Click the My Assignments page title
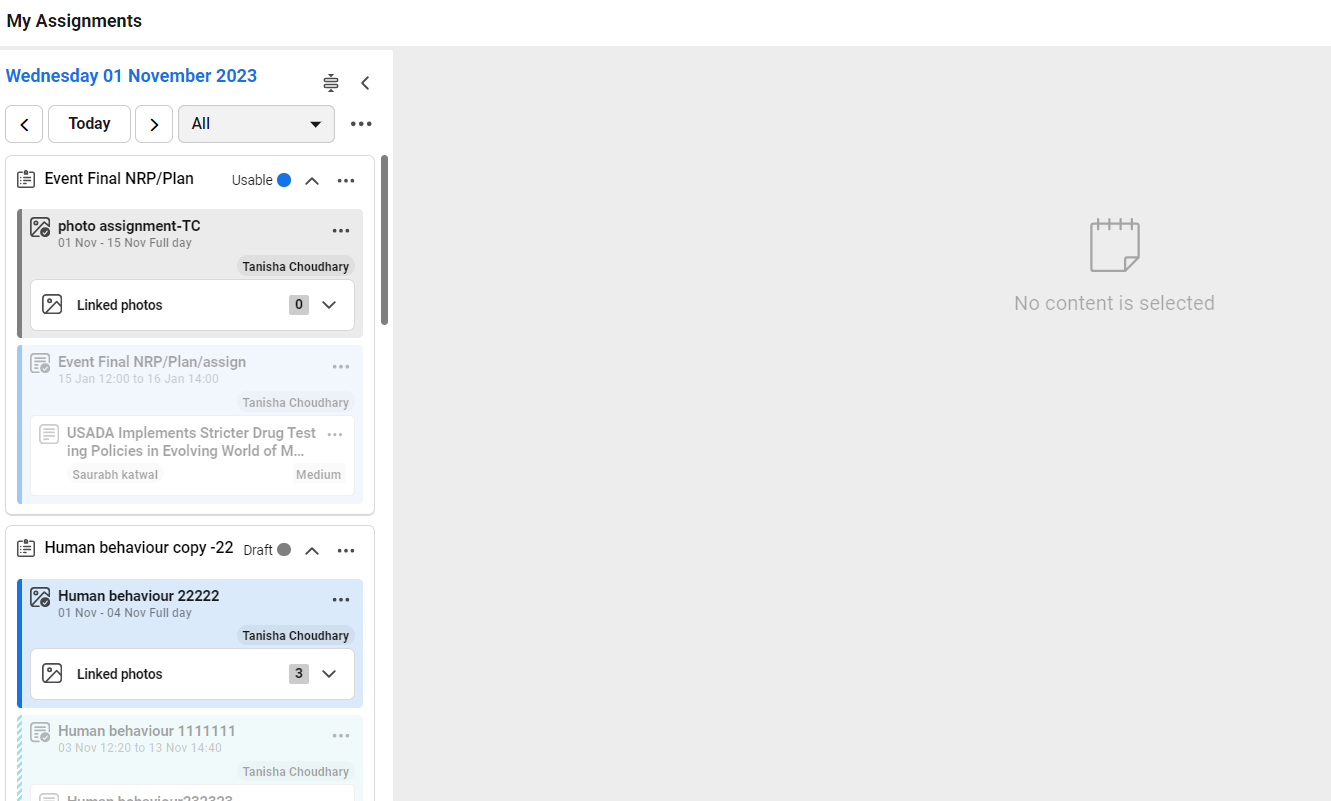This screenshot has width=1331, height=801. pyautogui.click(x=74, y=21)
